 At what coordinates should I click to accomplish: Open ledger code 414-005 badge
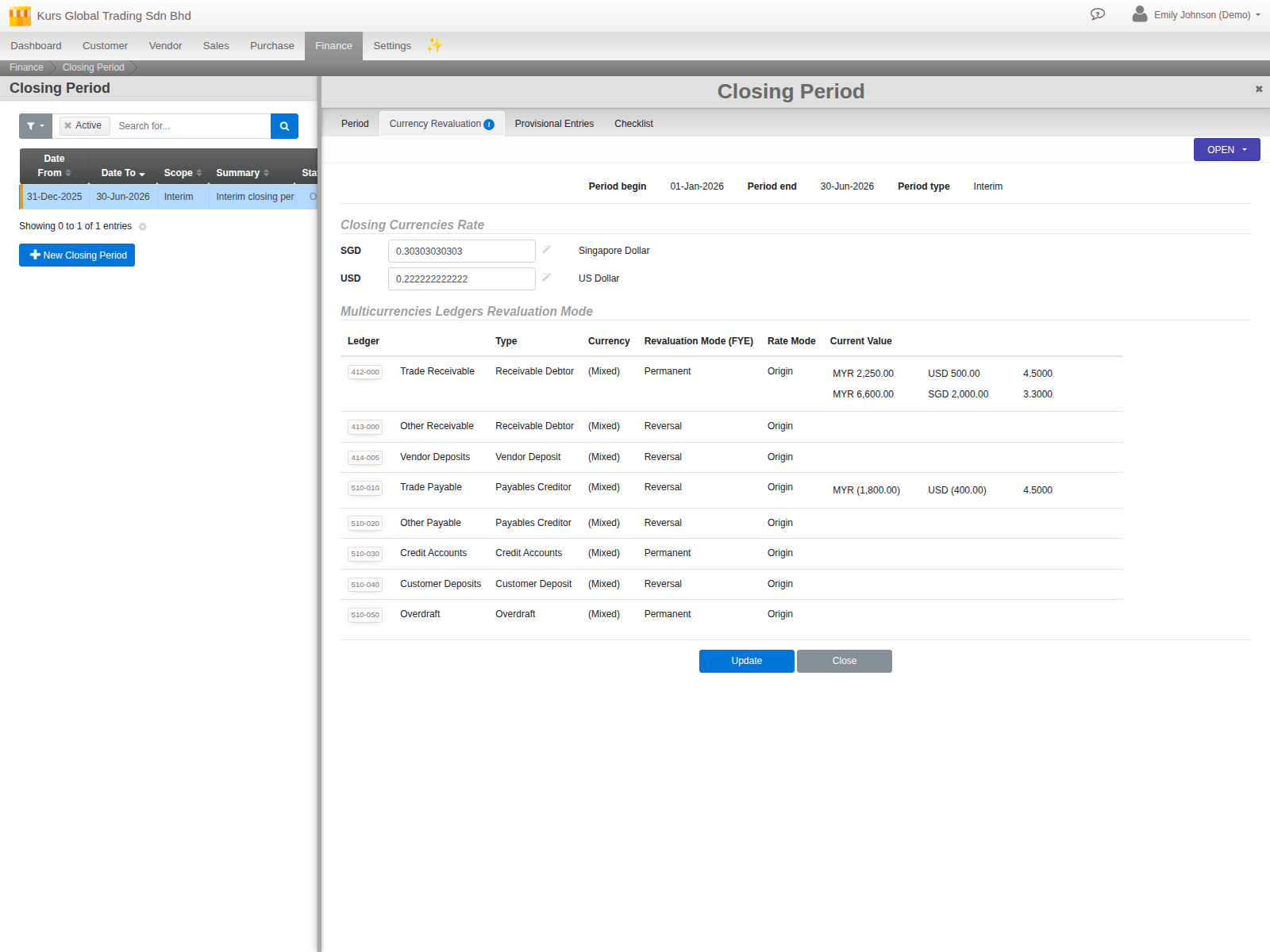(x=365, y=458)
